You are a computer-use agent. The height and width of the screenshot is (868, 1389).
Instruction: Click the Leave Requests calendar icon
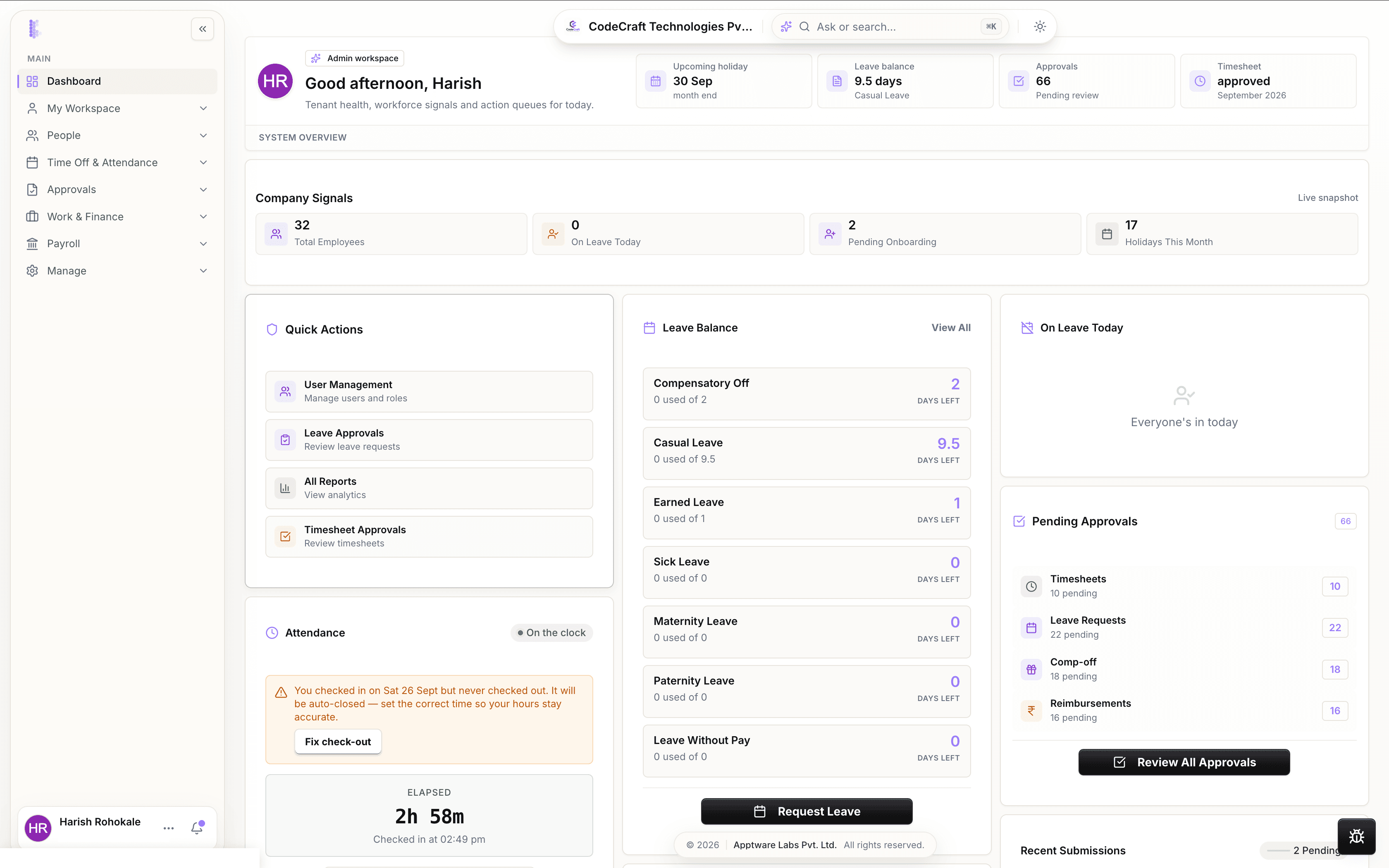(1031, 627)
